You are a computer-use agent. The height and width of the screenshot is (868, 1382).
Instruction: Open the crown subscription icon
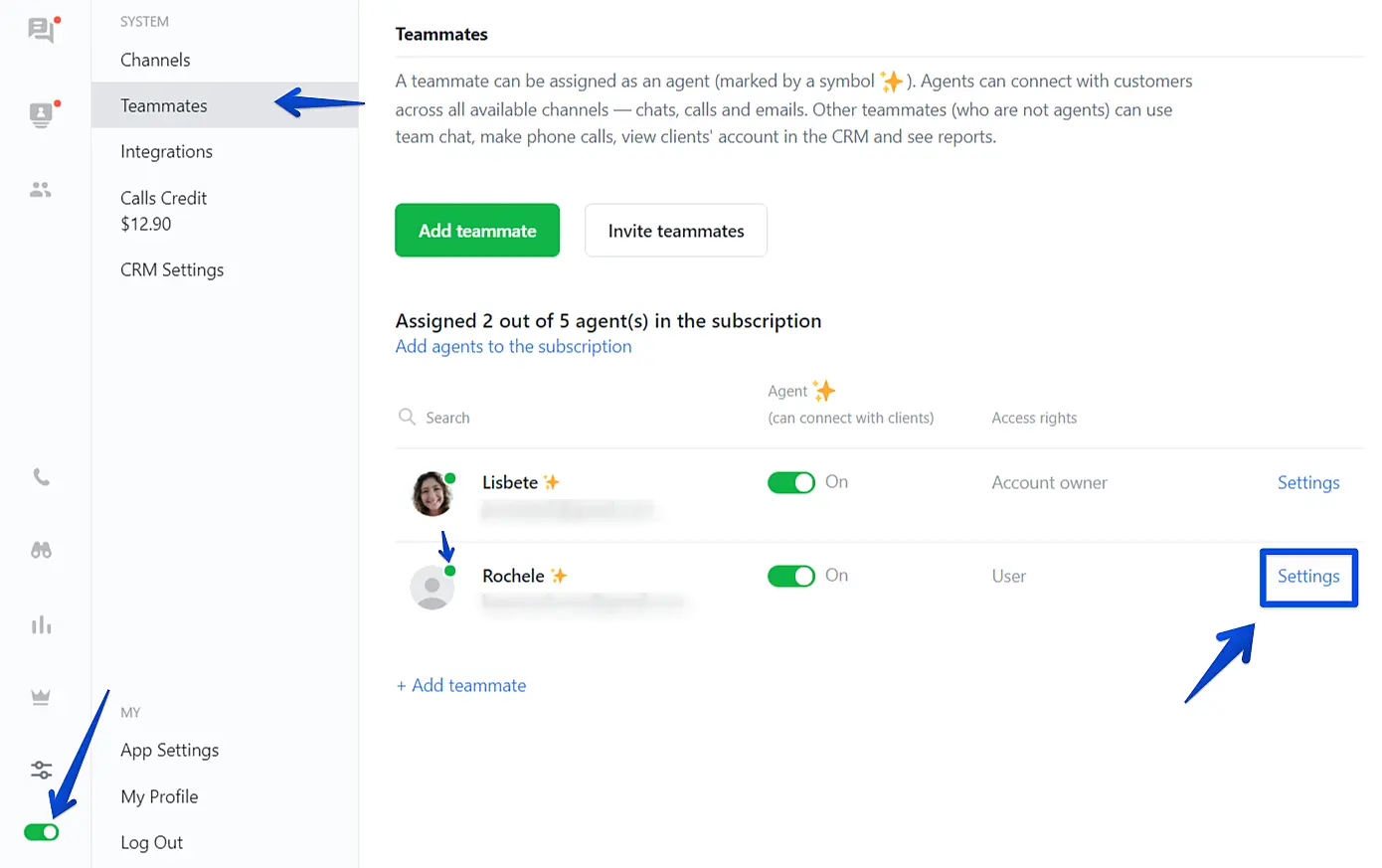tap(41, 697)
